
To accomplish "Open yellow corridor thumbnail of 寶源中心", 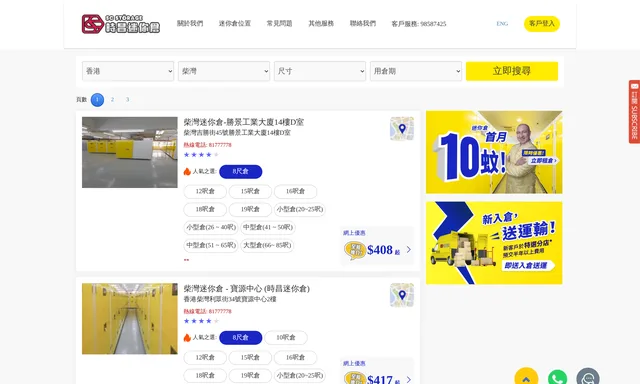I will coord(130,319).
